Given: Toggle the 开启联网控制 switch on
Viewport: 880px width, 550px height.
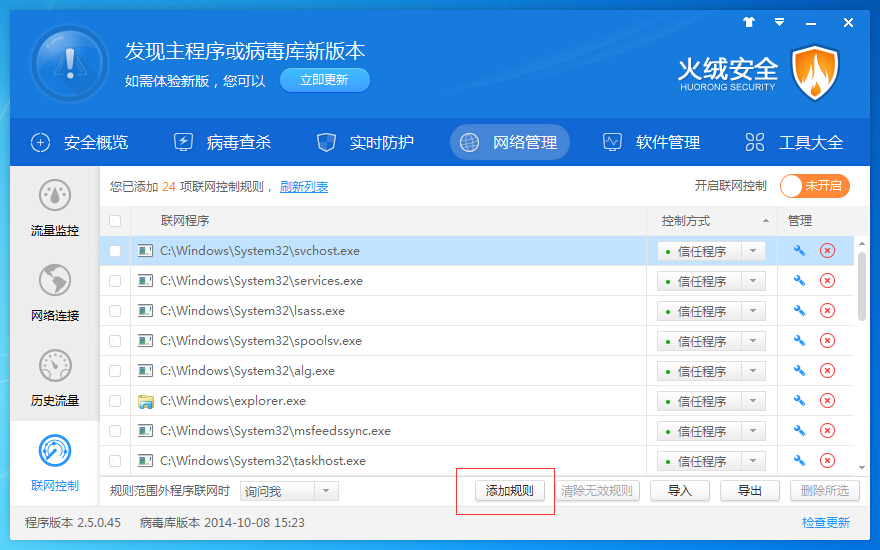Looking at the screenshot, I should (x=814, y=186).
